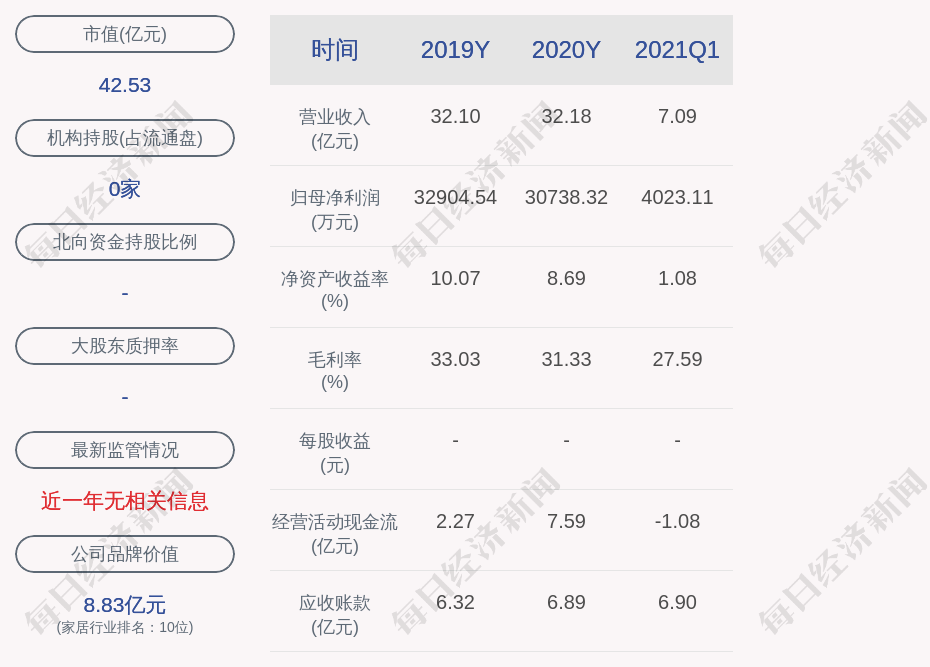Viewport: 930px width, 667px height.
Task: Select receivables value 6.90
Action: click(x=677, y=602)
